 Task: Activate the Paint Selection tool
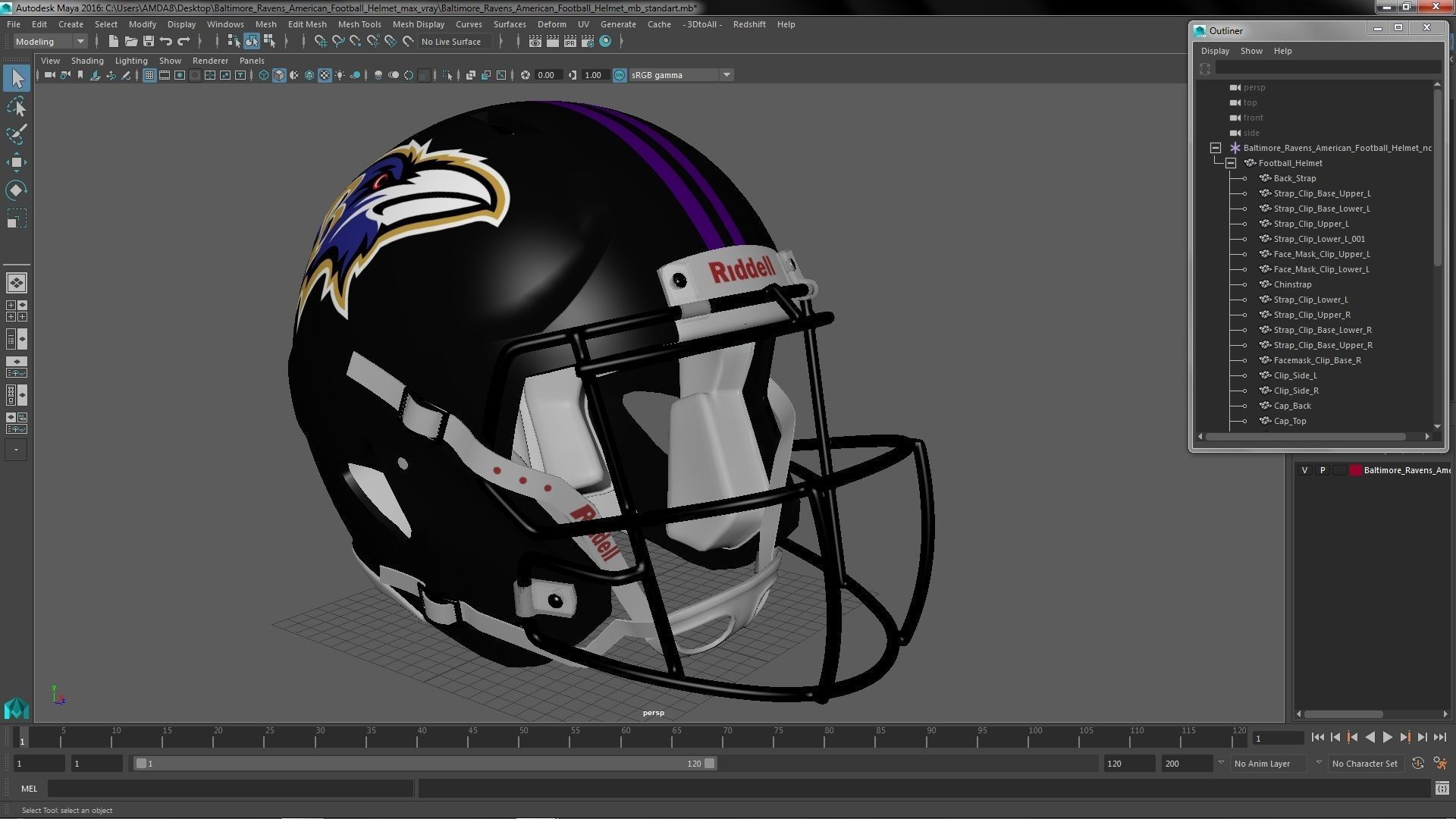(x=17, y=134)
